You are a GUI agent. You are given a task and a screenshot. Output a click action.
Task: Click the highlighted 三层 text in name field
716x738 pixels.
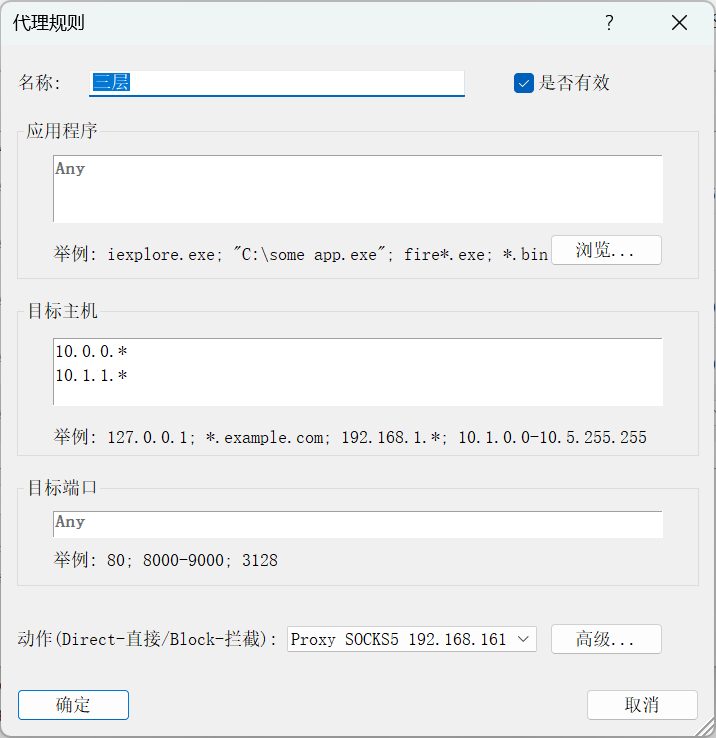pos(111,82)
